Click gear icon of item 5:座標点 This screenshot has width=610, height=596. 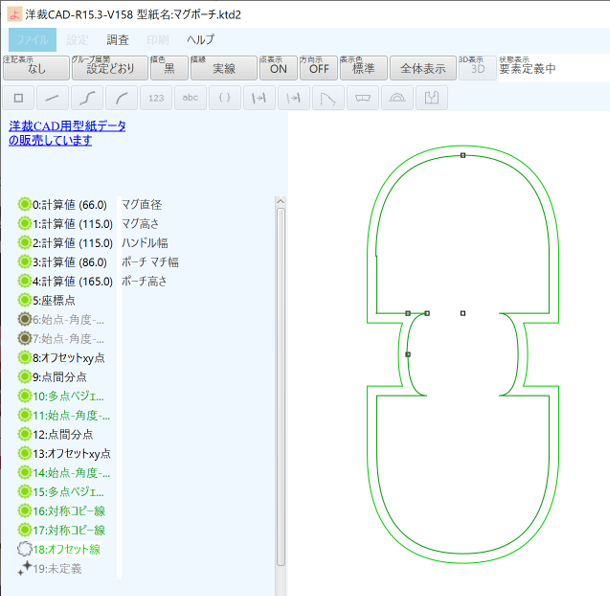(25, 300)
